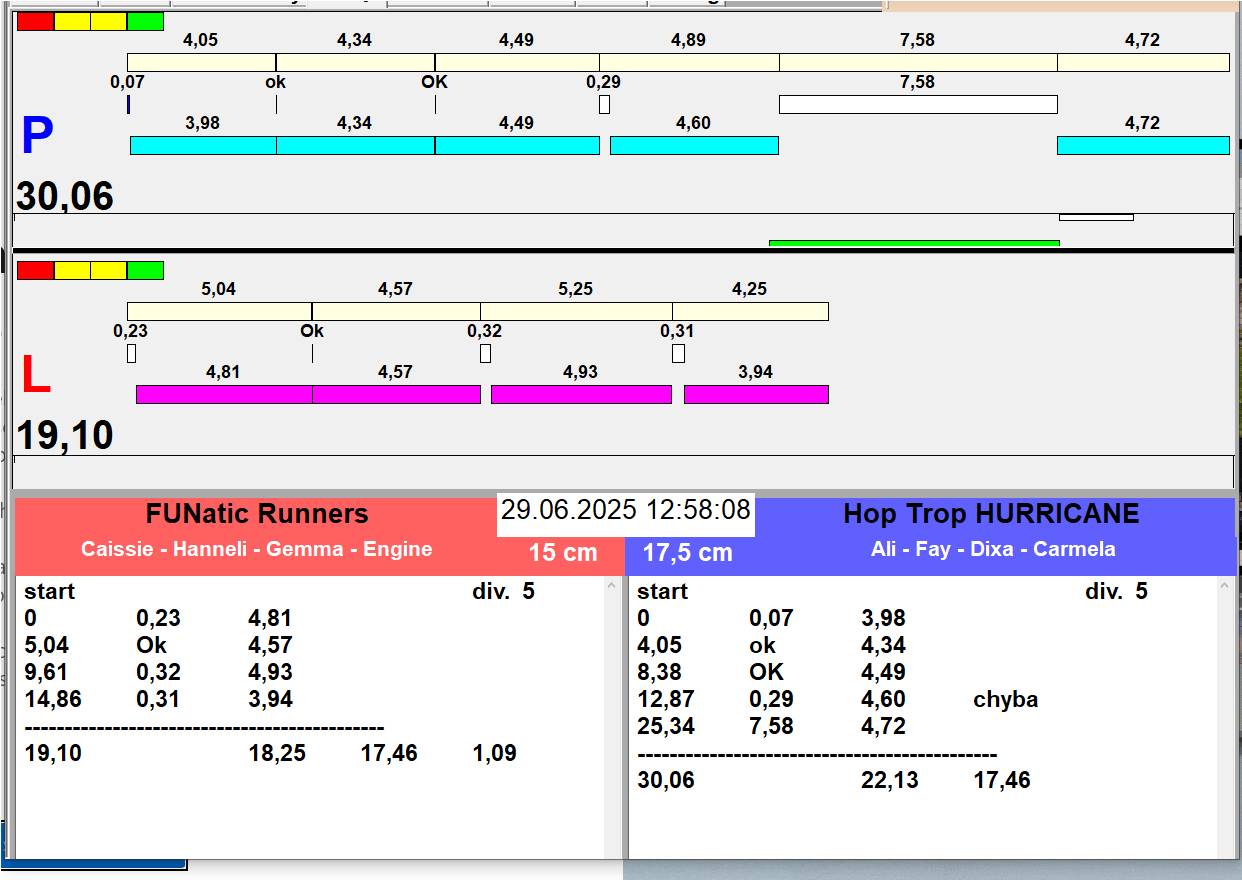The image size is (1242, 880).
Task: Select the second yellow light in lane L
Action: point(109,270)
